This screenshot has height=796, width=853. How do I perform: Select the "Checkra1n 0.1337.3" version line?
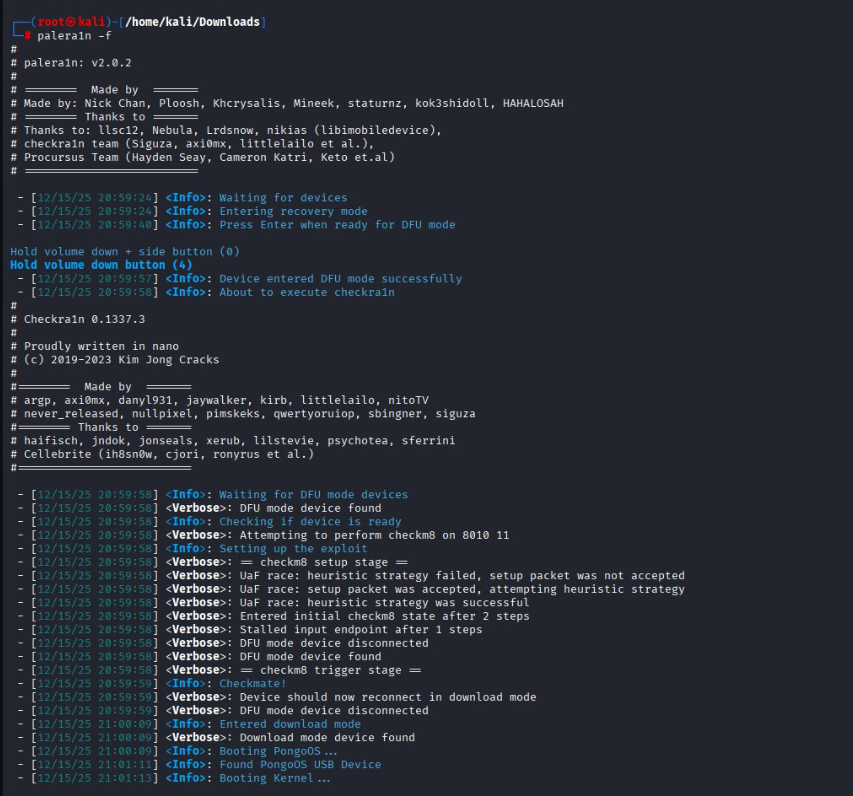(x=84, y=319)
